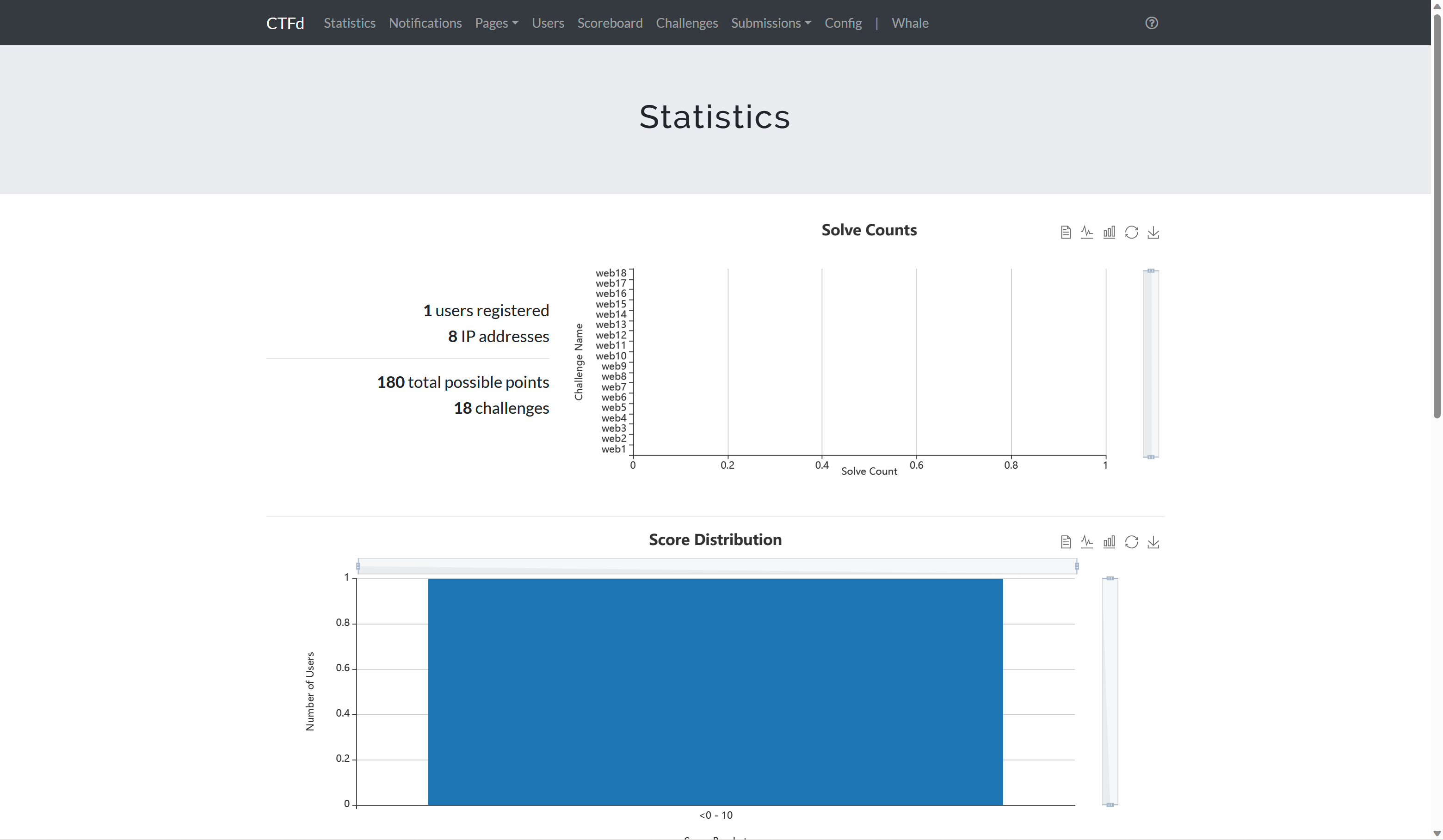Click the web5 challenge label
The width and height of the screenshot is (1443, 840).
point(614,407)
